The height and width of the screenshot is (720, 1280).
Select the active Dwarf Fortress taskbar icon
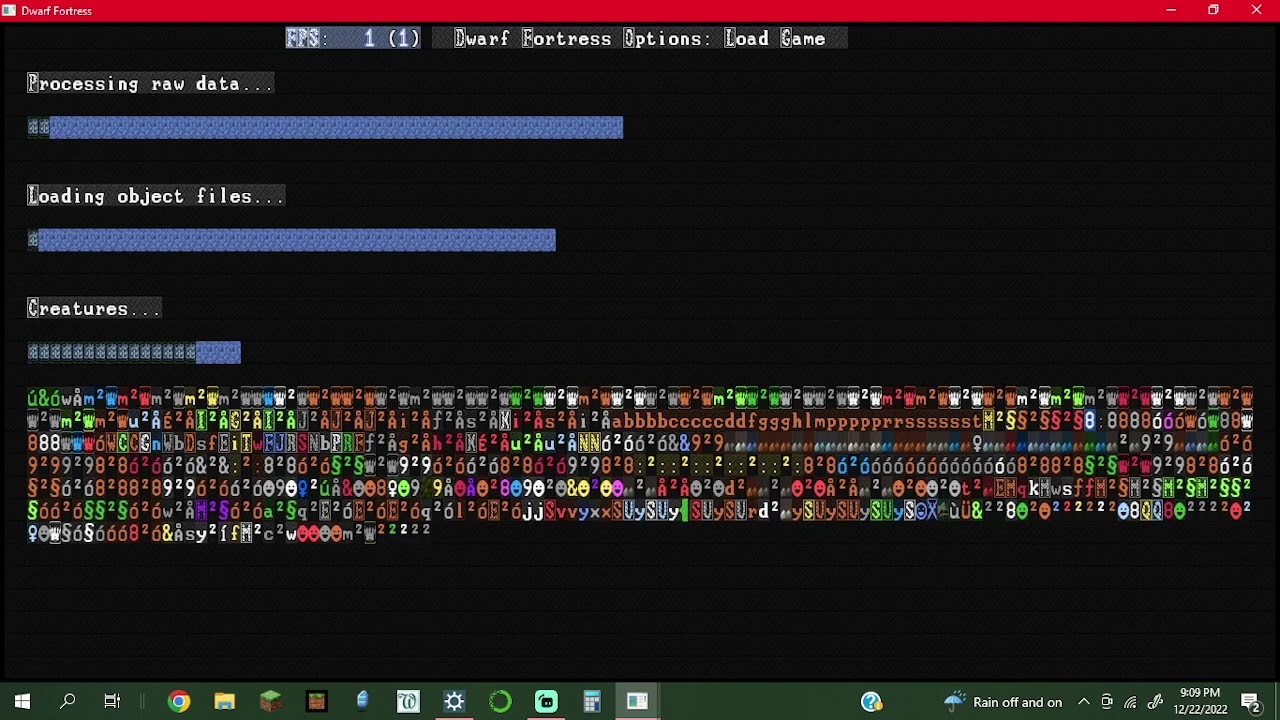(637, 702)
